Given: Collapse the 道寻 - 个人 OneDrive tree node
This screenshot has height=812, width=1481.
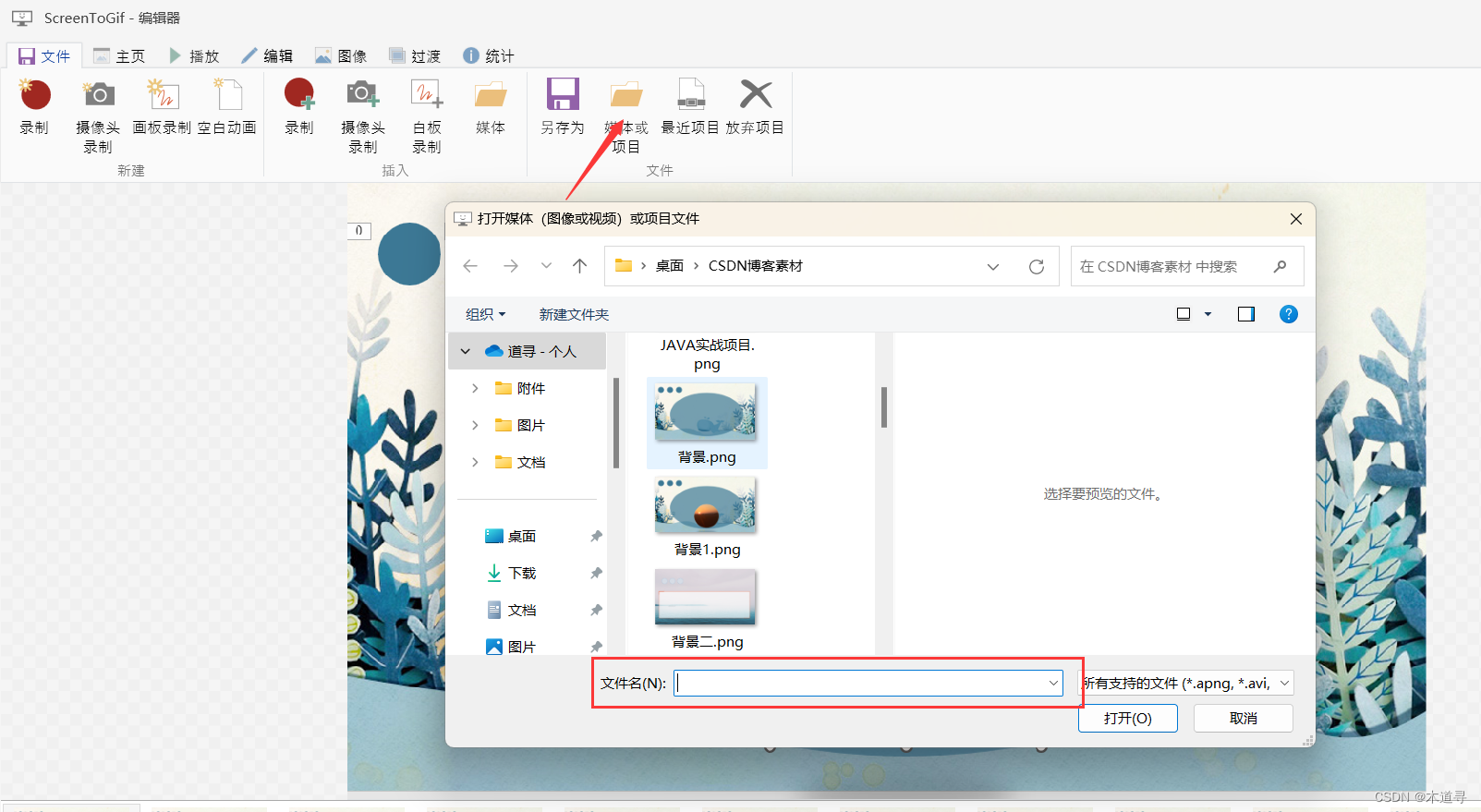Looking at the screenshot, I should [x=466, y=352].
